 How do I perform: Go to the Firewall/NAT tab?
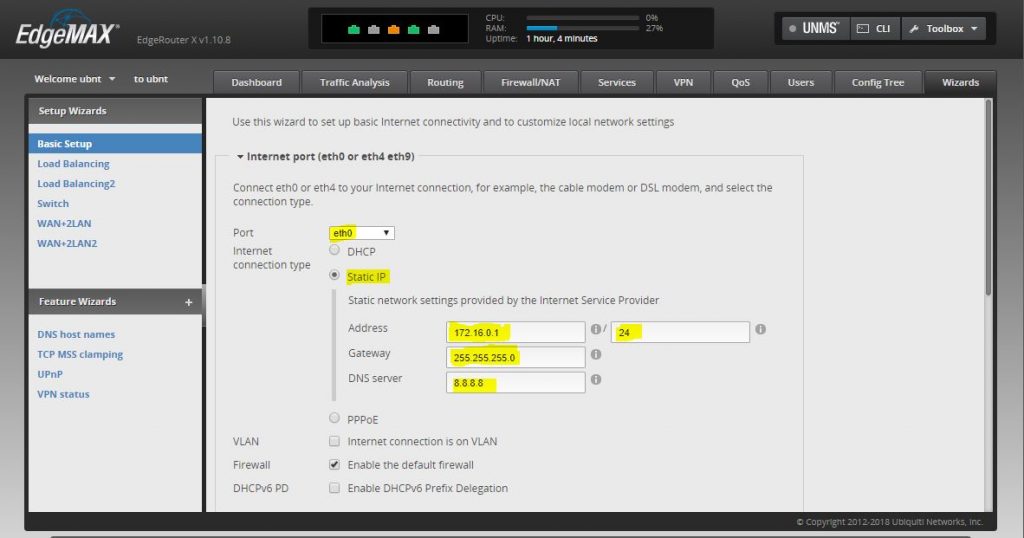click(x=530, y=82)
